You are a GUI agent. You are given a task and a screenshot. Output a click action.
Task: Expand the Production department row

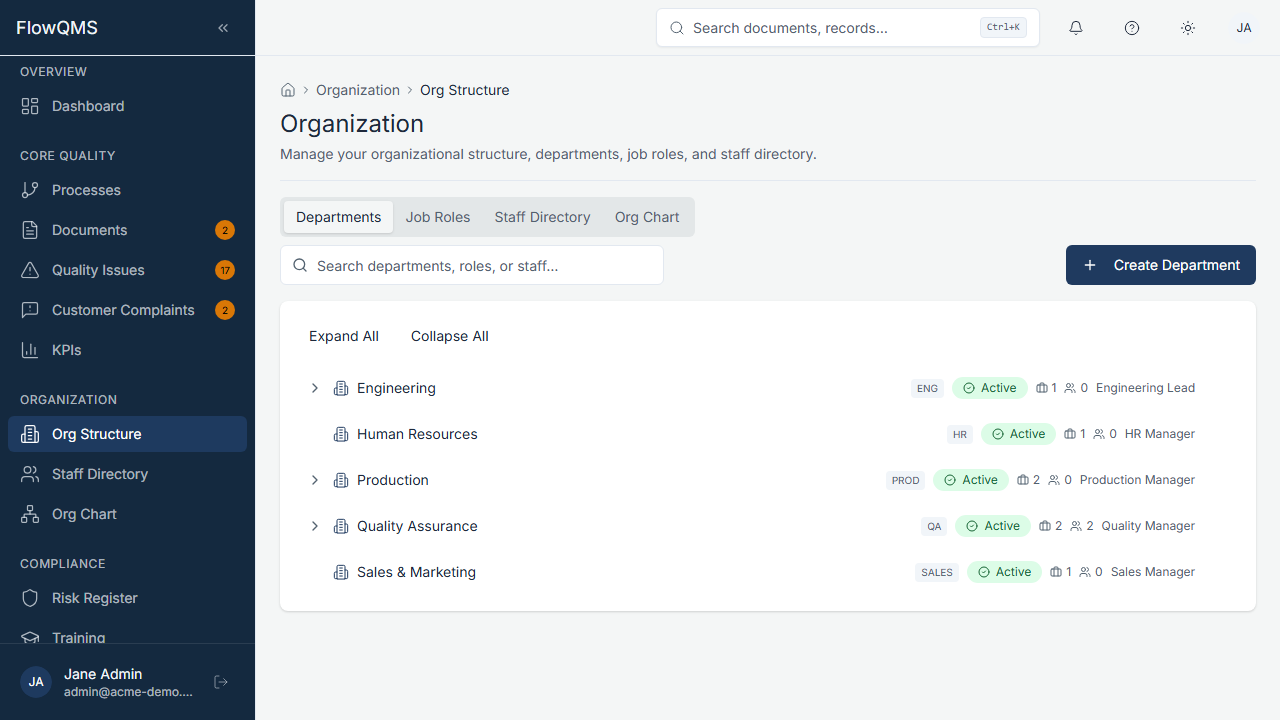tap(315, 480)
